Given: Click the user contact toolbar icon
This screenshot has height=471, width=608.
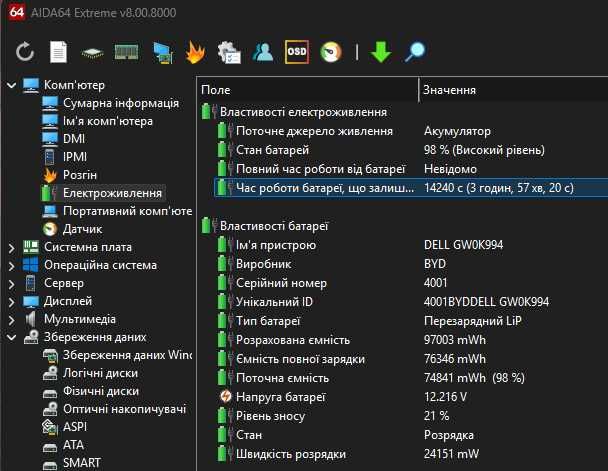Looking at the screenshot, I should click(263, 52).
